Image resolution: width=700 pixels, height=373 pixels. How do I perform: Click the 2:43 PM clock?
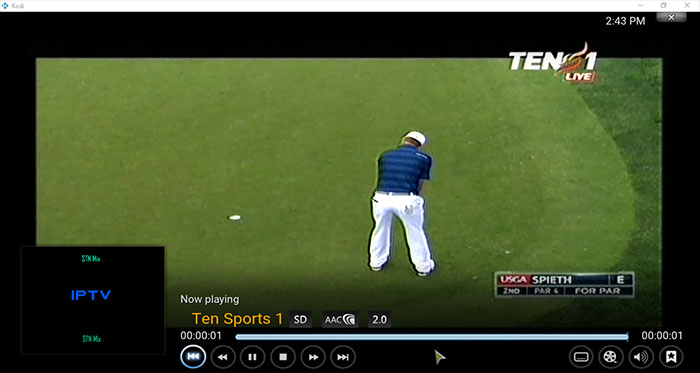point(625,21)
